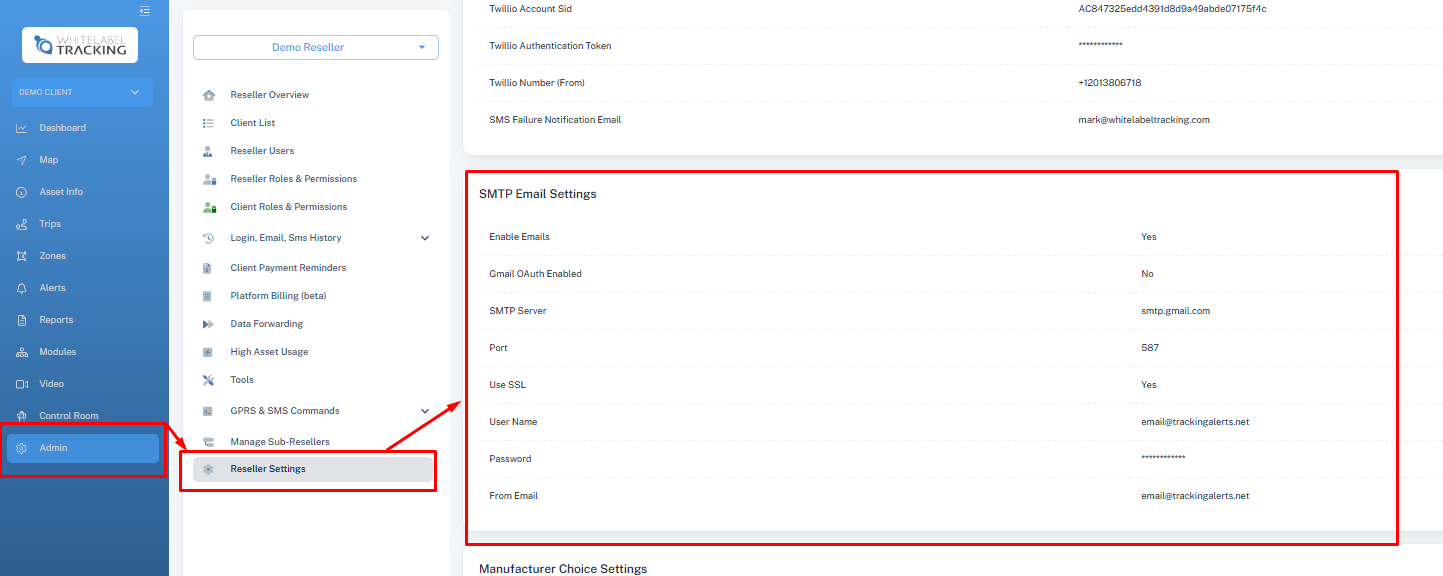Click the Client Payment Reminders icon
This screenshot has height=576, width=1443.
click(209, 268)
